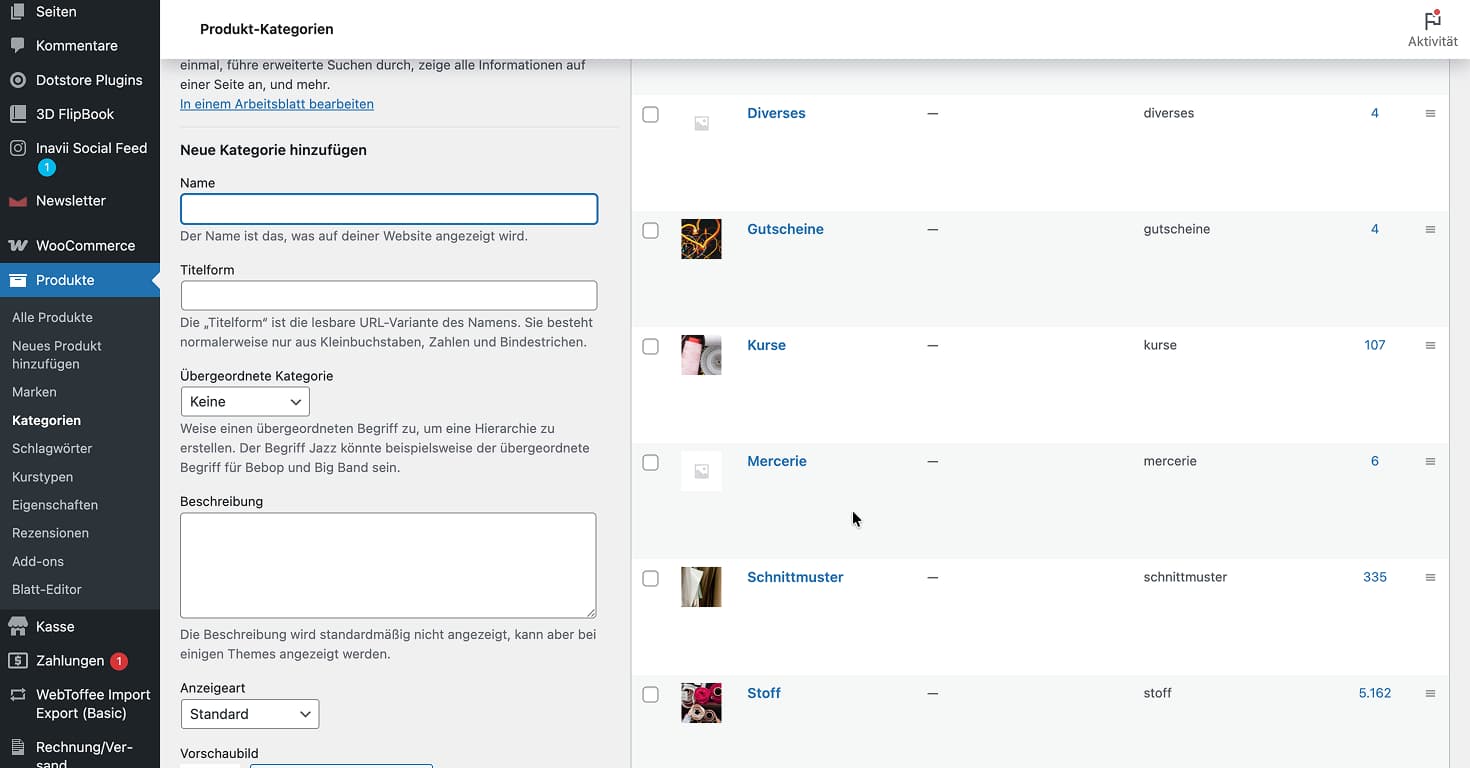Click the Name input field
This screenshot has width=1470, height=768.
389,209
